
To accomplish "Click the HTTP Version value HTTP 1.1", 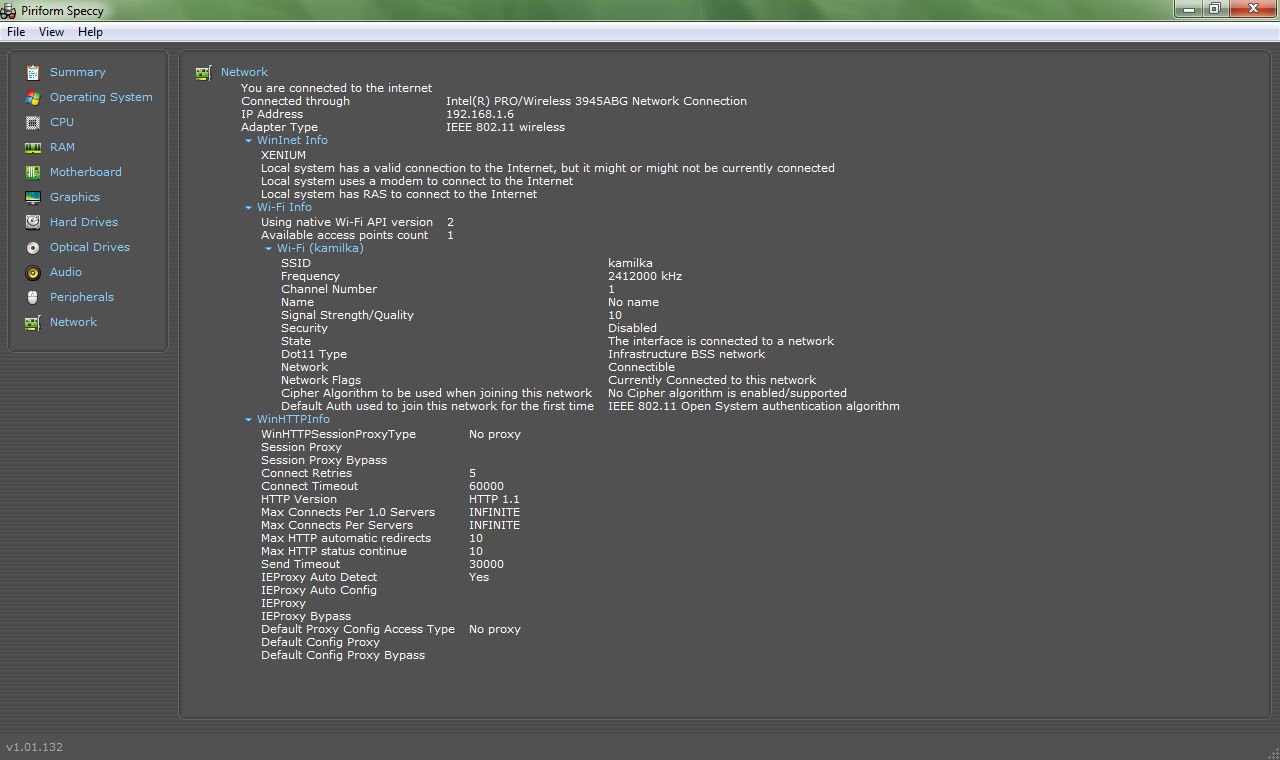I will pyautogui.click(x=494, y=499).
